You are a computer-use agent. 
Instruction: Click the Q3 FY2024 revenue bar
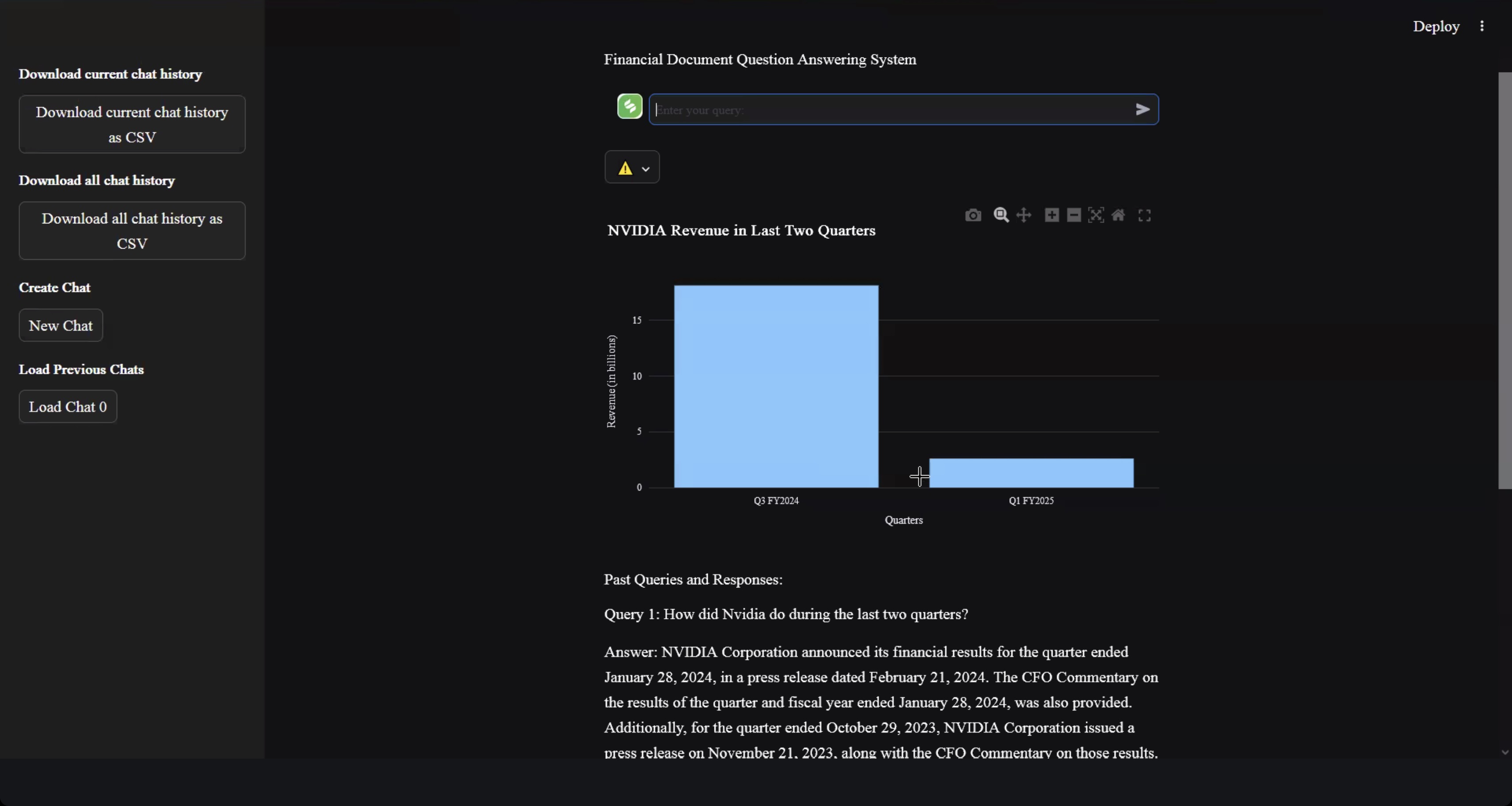pos(776,387)
